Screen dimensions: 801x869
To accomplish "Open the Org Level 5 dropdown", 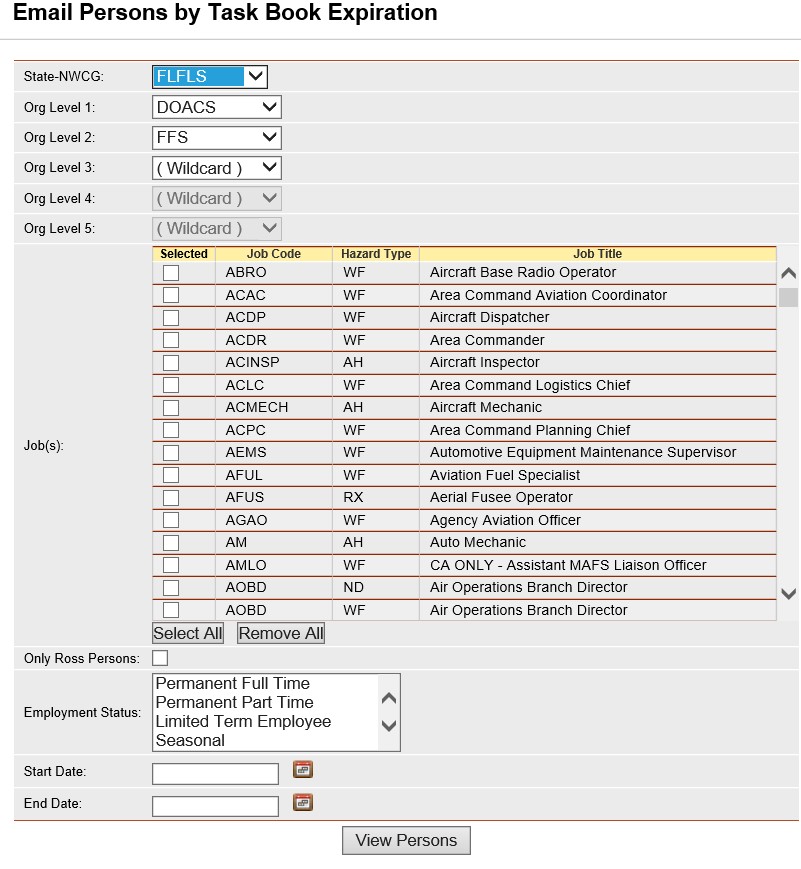I will (217, 228).
